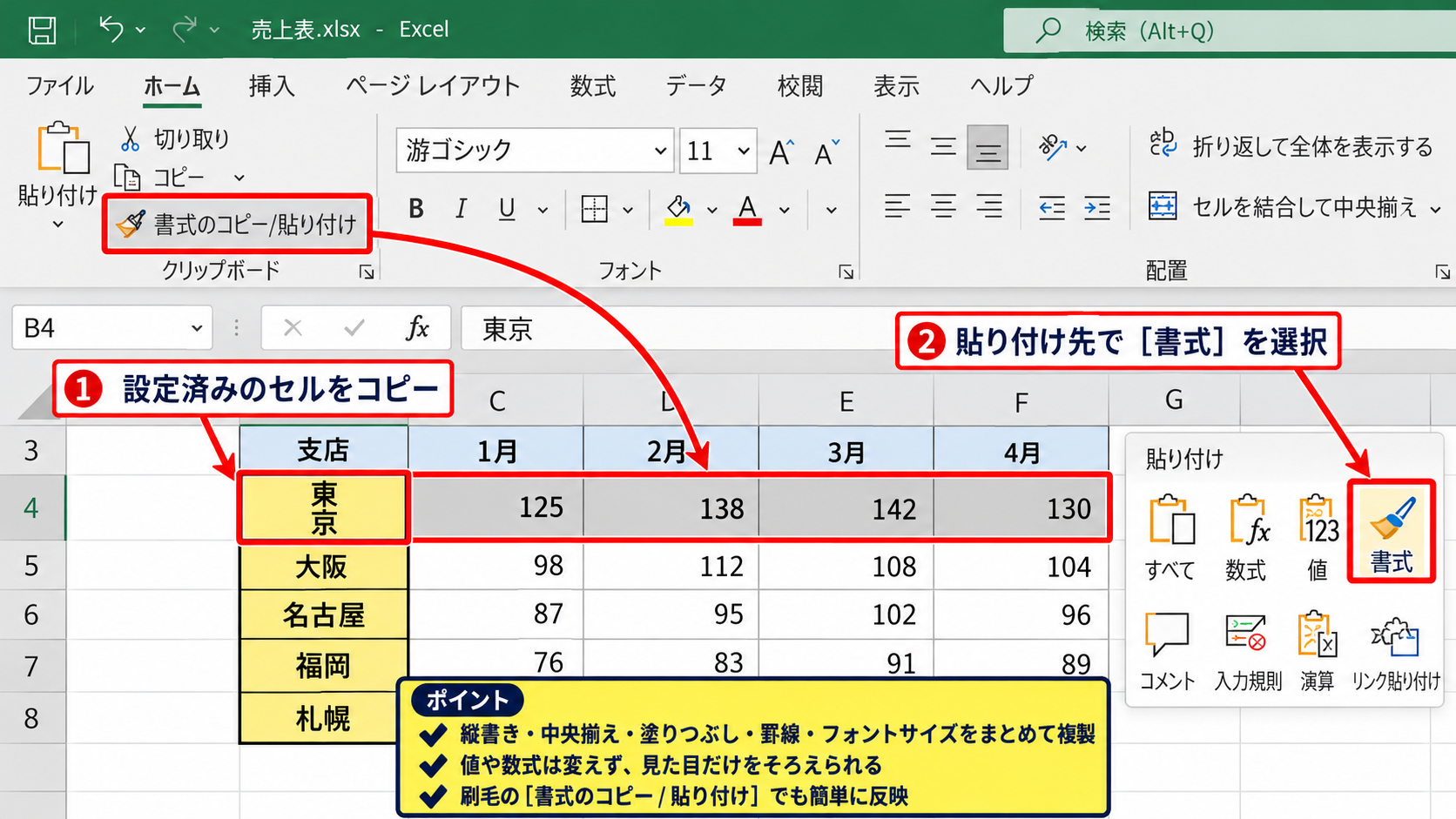The width and height of the screenshot is (1456, 819).
Task: Click 書式のコピー/貼り付け format painter
Action: 237,225
